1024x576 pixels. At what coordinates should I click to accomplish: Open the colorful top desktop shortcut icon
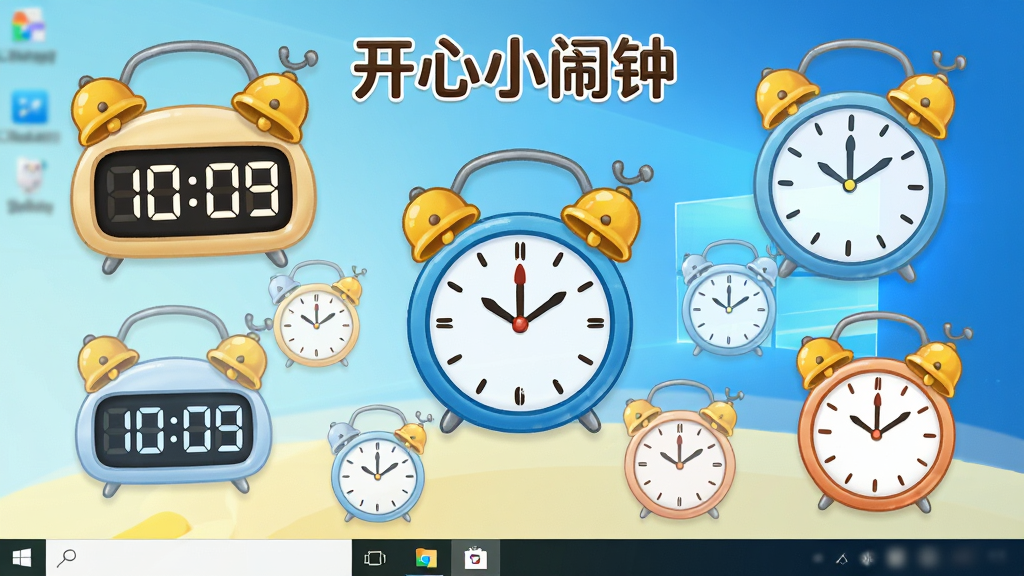pos(28,25)
